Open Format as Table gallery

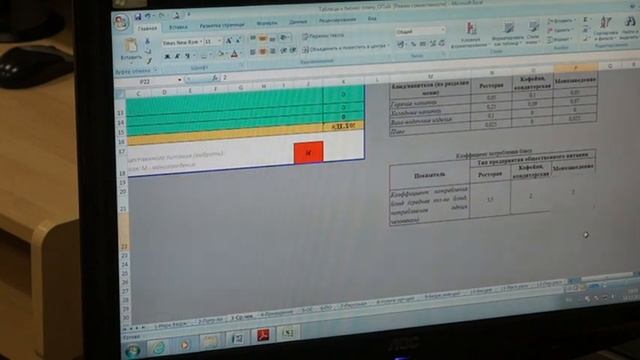(508, 34)
